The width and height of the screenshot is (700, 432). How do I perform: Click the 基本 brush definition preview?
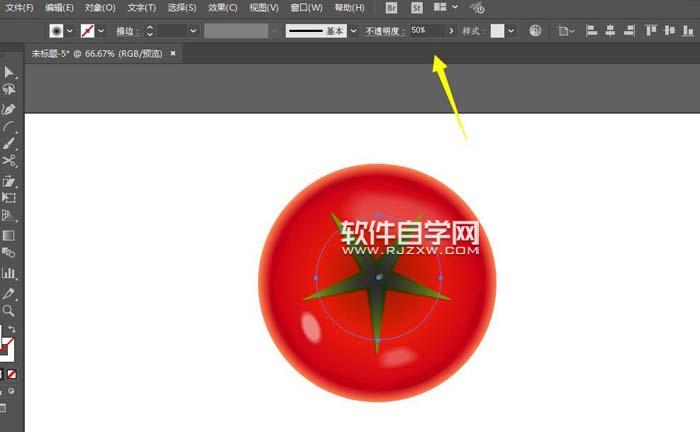tap(316, 31)
